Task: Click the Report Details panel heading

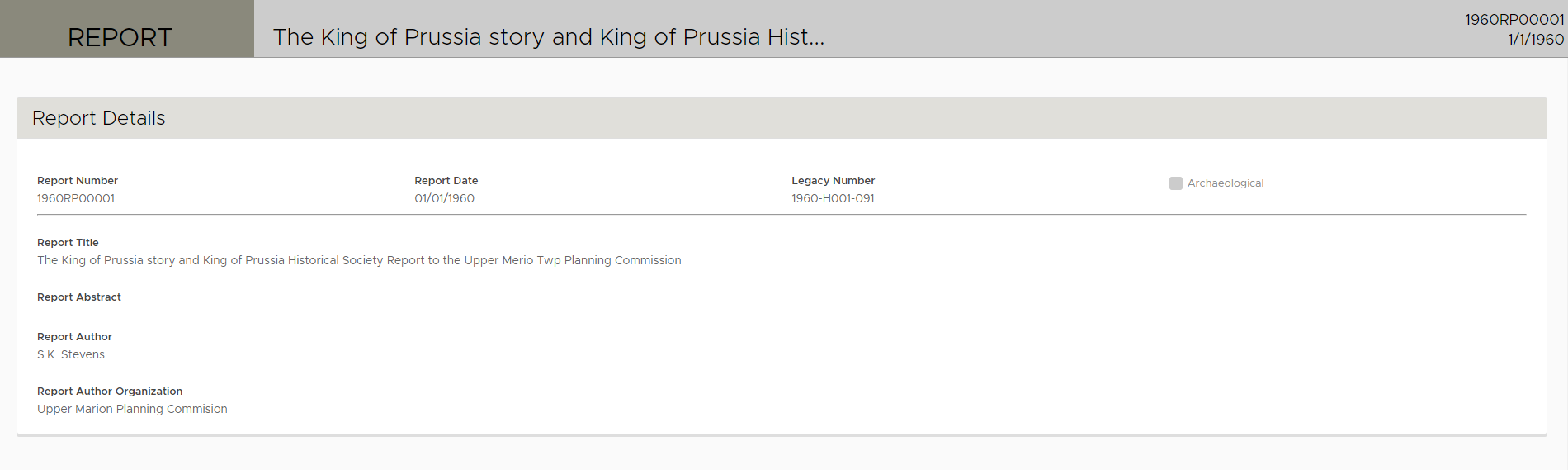Action: click(x=99, y=118)
